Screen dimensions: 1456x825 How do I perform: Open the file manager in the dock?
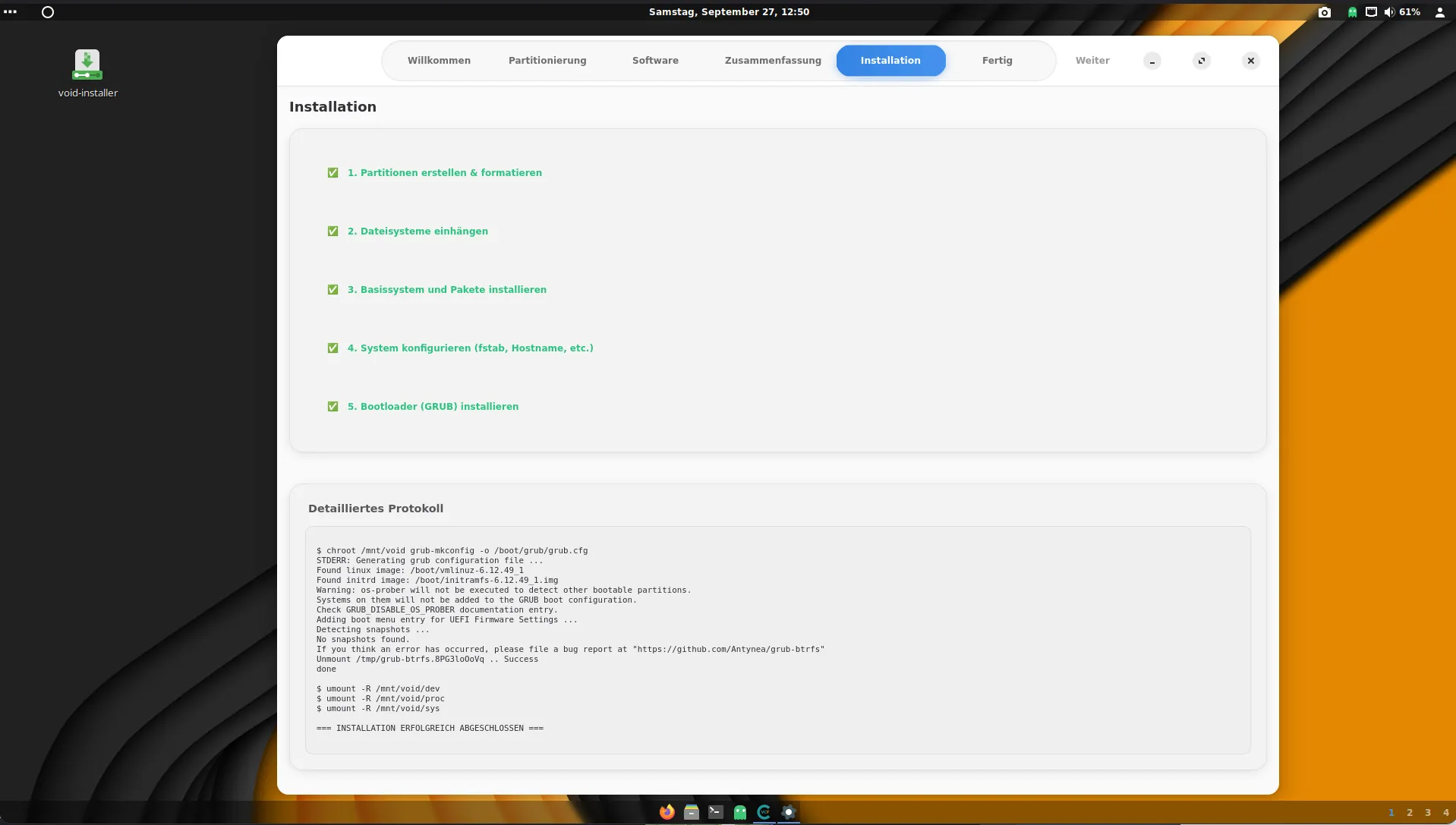click(691, 812)
